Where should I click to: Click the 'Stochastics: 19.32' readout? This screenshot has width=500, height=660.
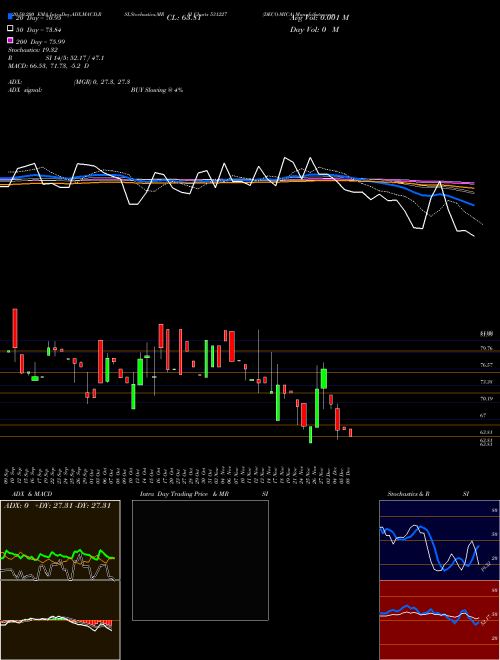coord(33,50)
